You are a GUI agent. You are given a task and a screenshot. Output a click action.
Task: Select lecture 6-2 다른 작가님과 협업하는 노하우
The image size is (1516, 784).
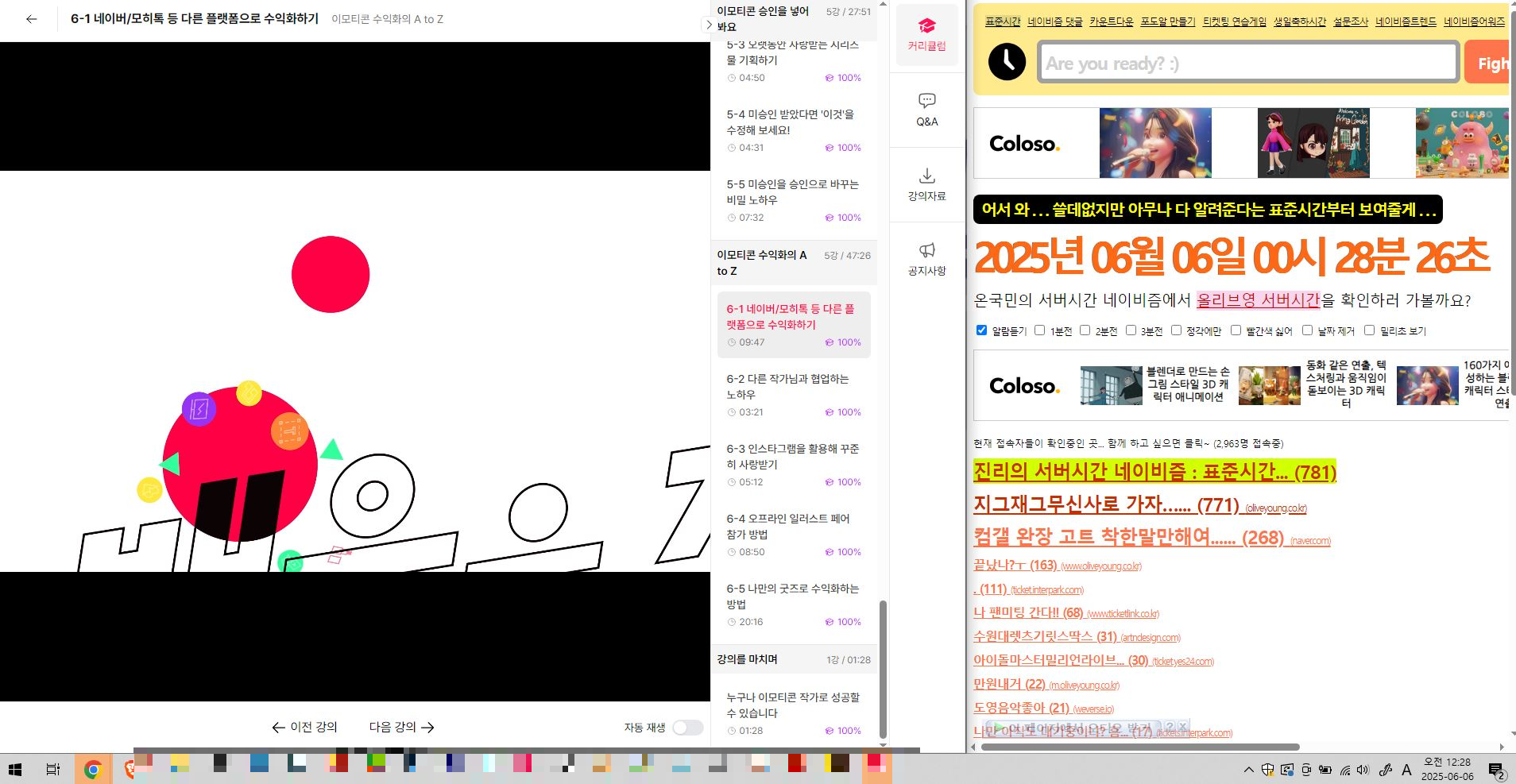(x=794, y=395)
